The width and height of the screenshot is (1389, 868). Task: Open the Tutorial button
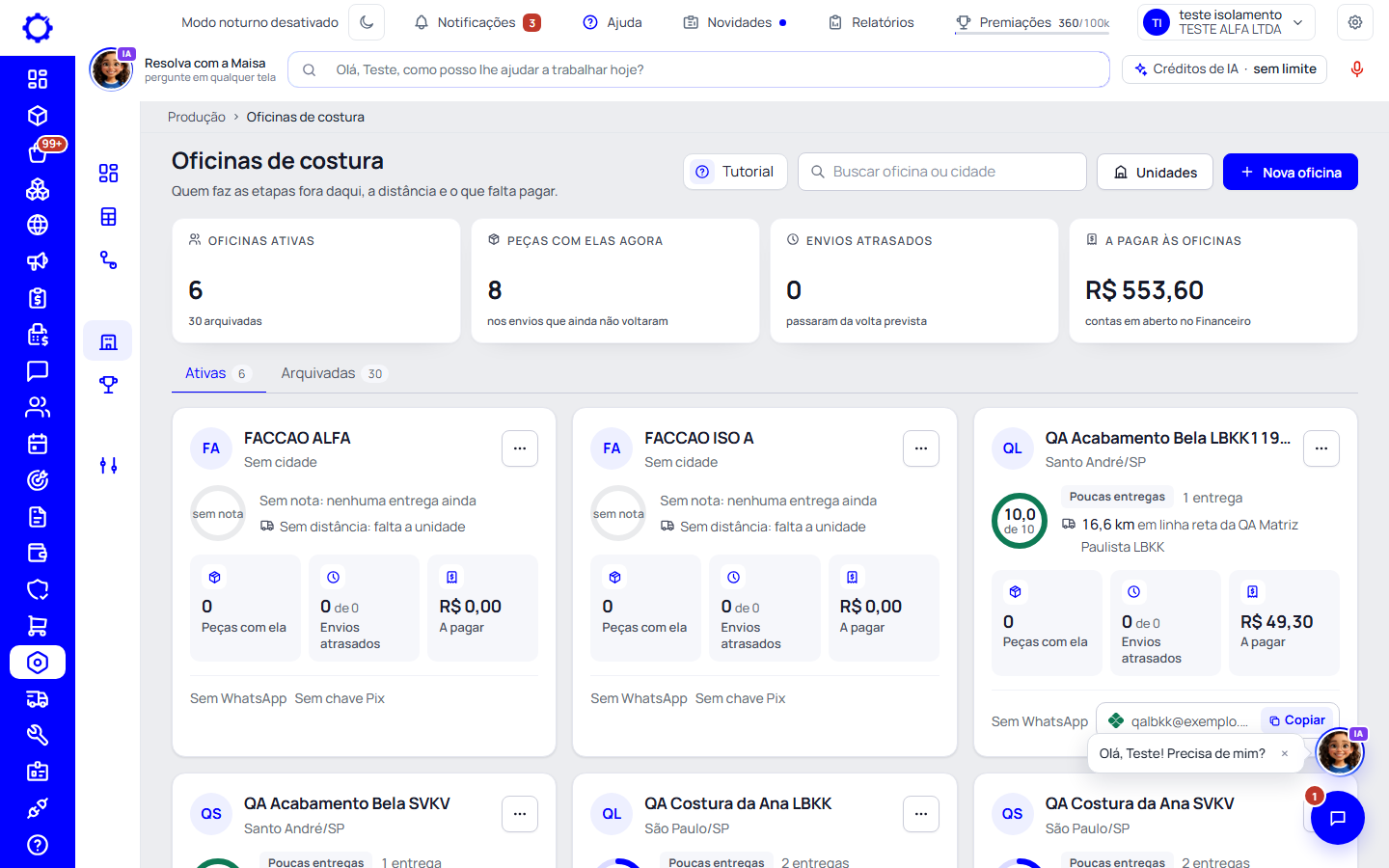point(736,172)
